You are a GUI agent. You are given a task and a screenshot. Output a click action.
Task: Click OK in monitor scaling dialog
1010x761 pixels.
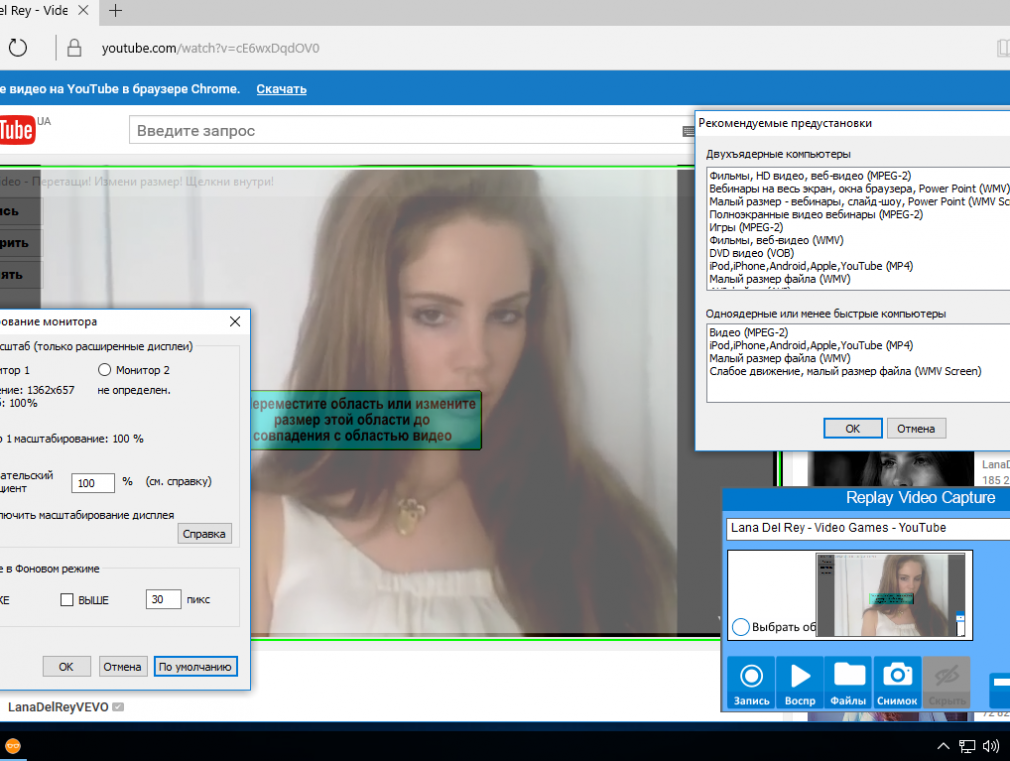click(x=66, y=666)
